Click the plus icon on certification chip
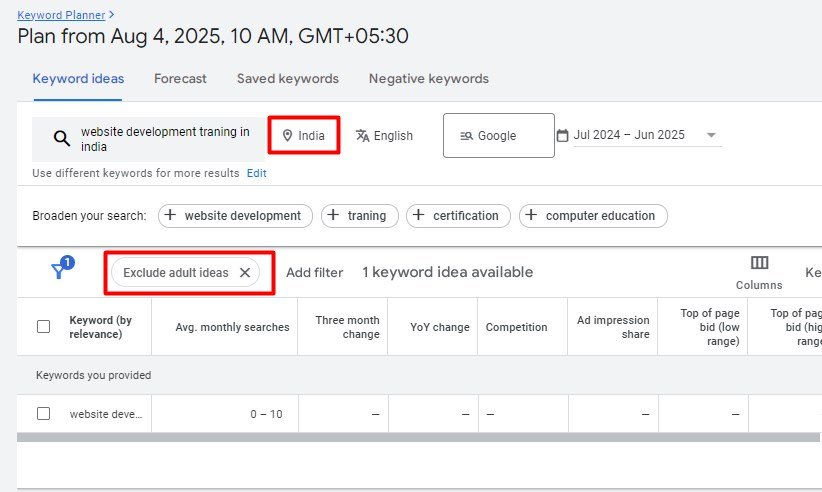 pyautogui.click(x=418, y=215)
